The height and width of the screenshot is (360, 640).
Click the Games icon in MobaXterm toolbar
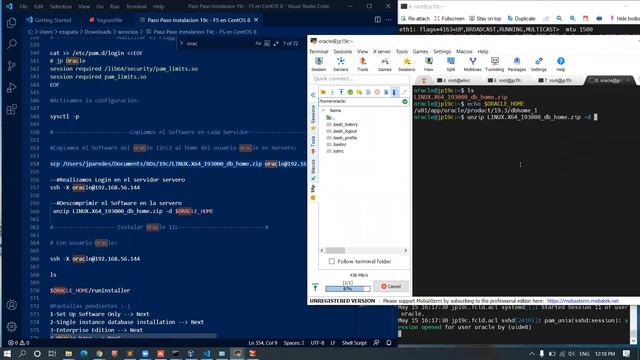click(384, 64)
